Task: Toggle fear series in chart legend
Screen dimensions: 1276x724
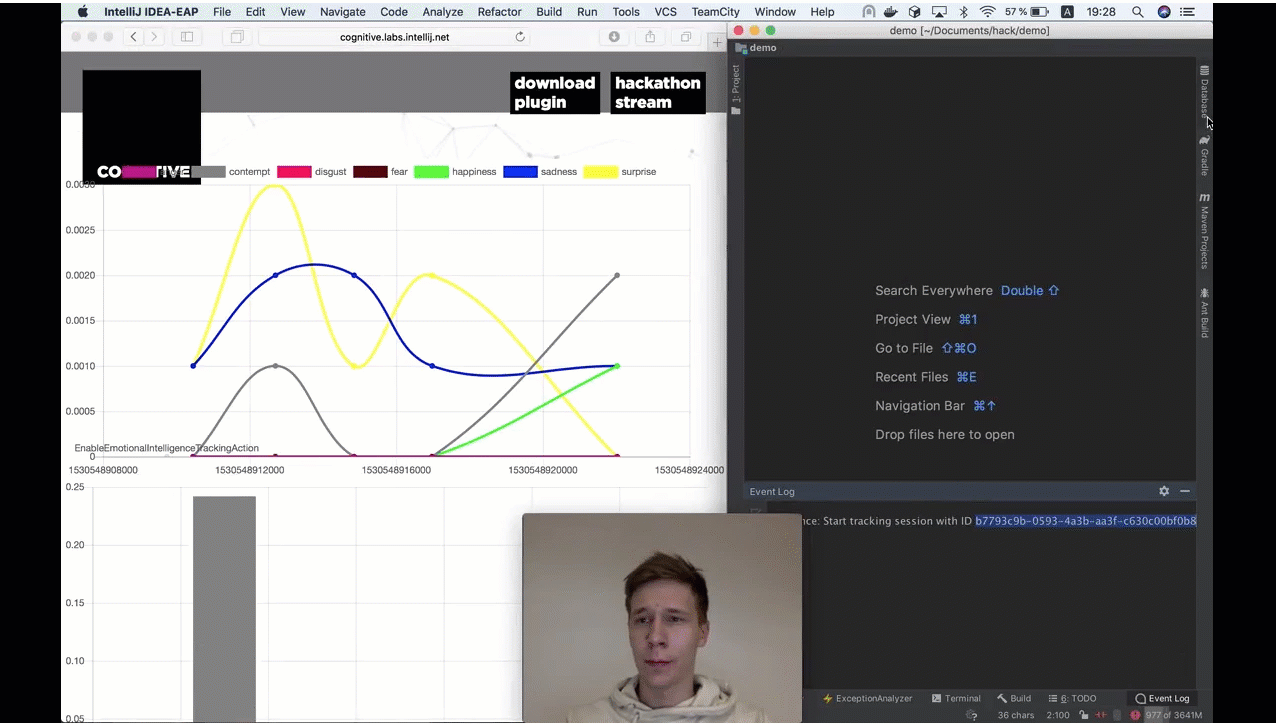Action: [x=381, y=172]
